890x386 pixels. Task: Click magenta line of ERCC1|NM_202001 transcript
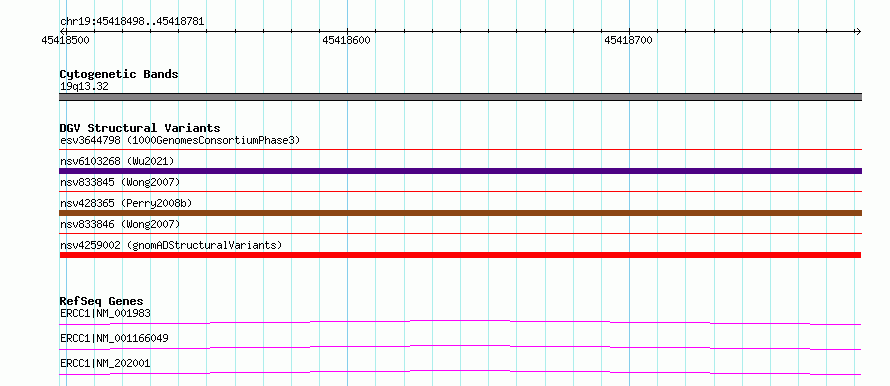pyautogui.click(x=460, y=372)
